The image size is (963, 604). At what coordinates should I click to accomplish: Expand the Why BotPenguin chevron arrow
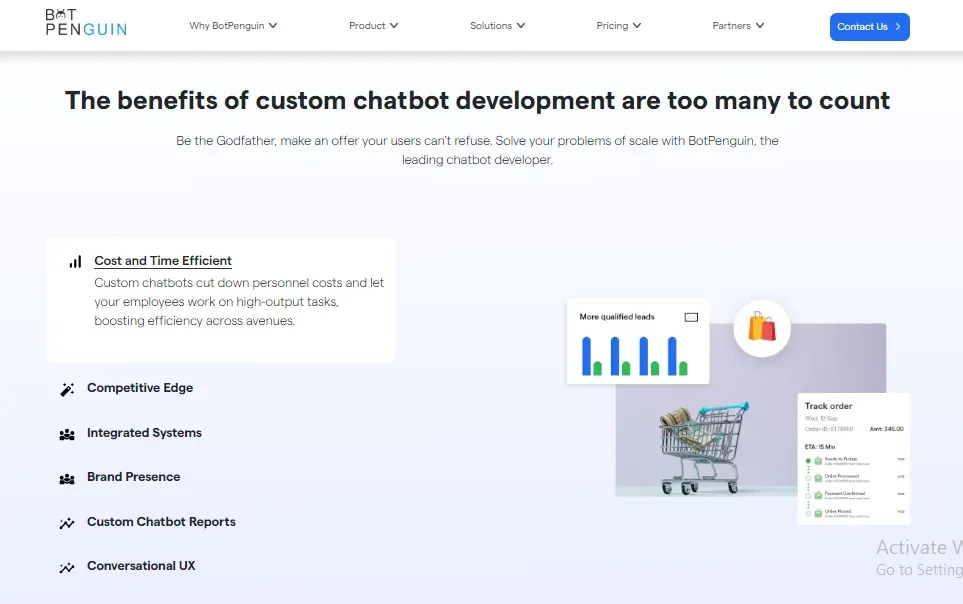coord(273,26)
